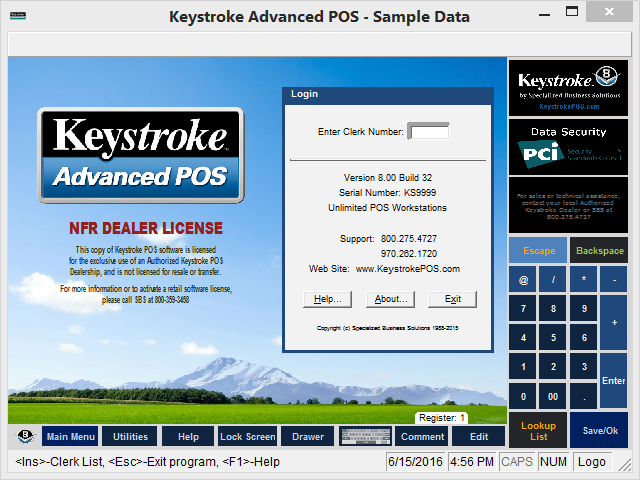640x480 pixels.
Task: Click the sales or technical assistance banner
Action: (568, 206)
